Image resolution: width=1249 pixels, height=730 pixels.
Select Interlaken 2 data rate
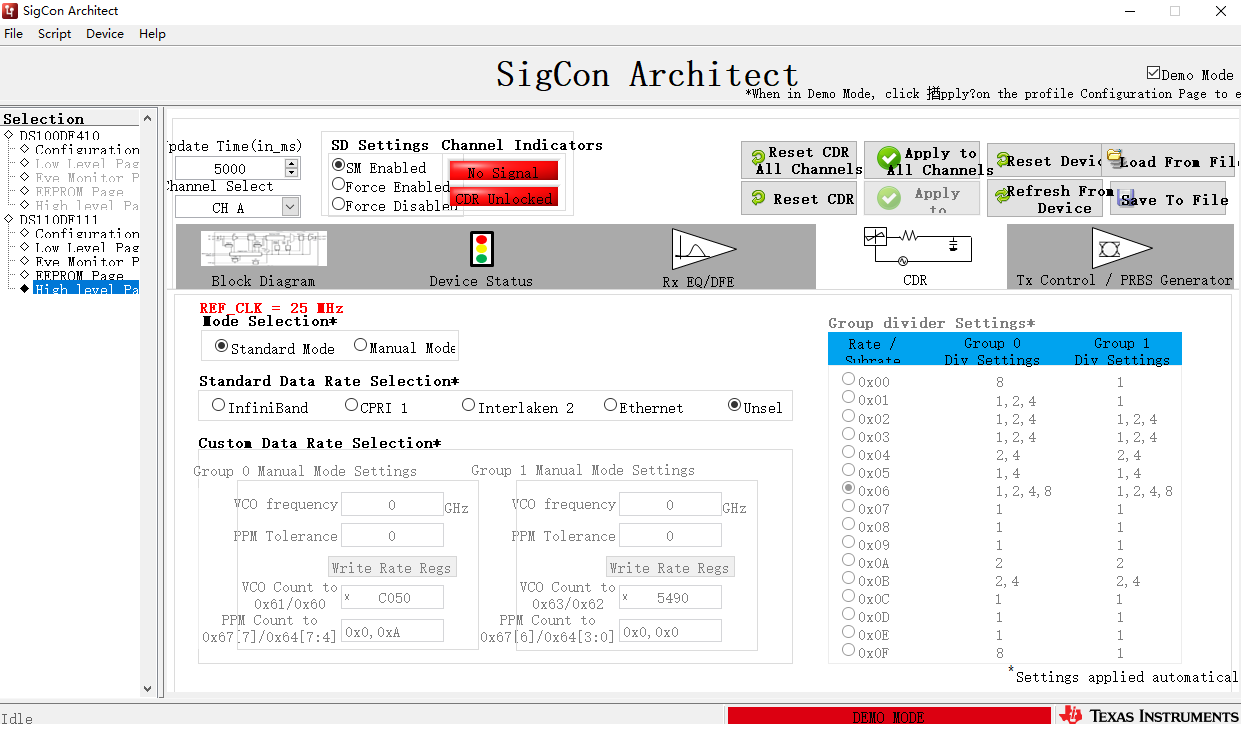click(468, 405)
